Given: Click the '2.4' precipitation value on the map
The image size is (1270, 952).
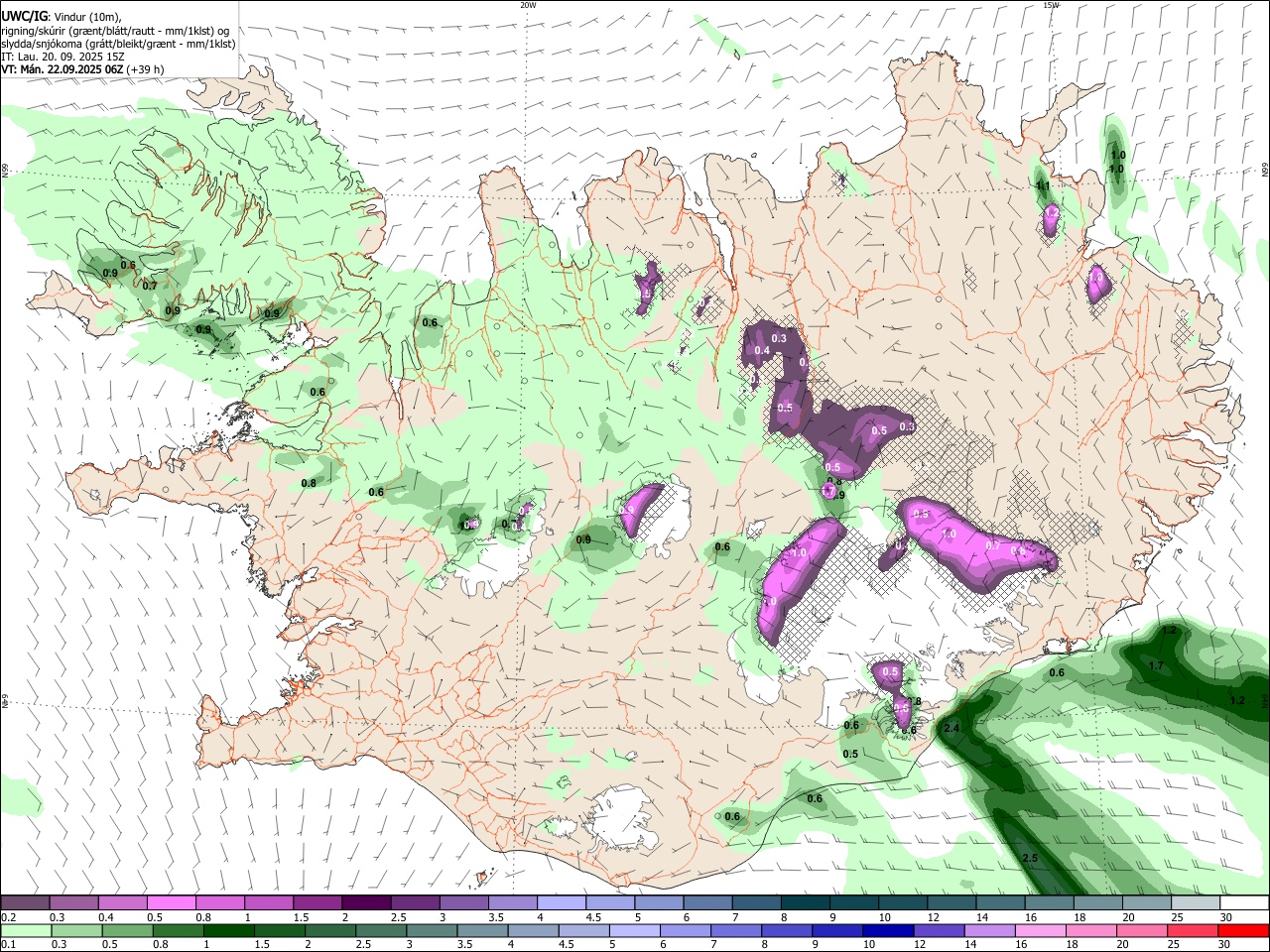Looking at the screenshot, I should (952, 729).
